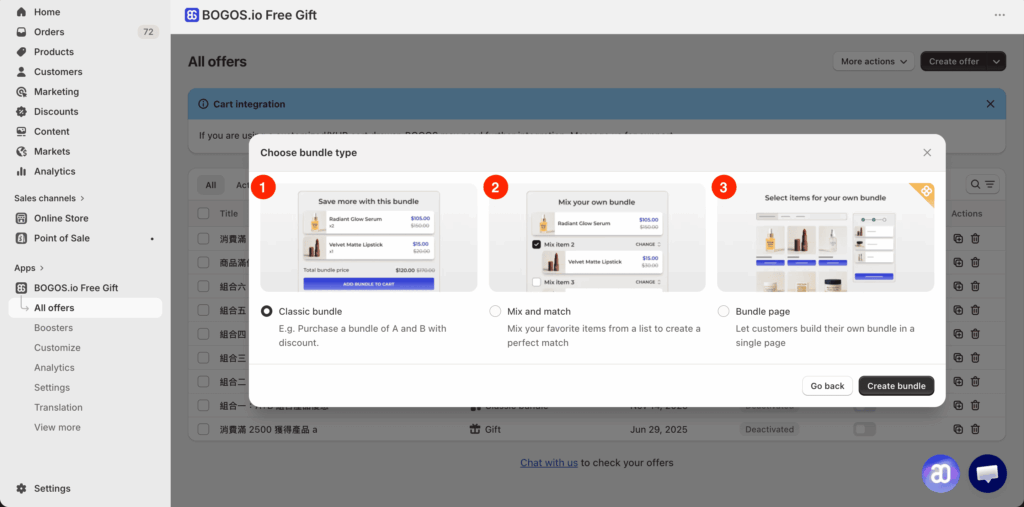Duplicate the 組合四 offer
Screen dimensions: 1024x507
pos(958,333)
